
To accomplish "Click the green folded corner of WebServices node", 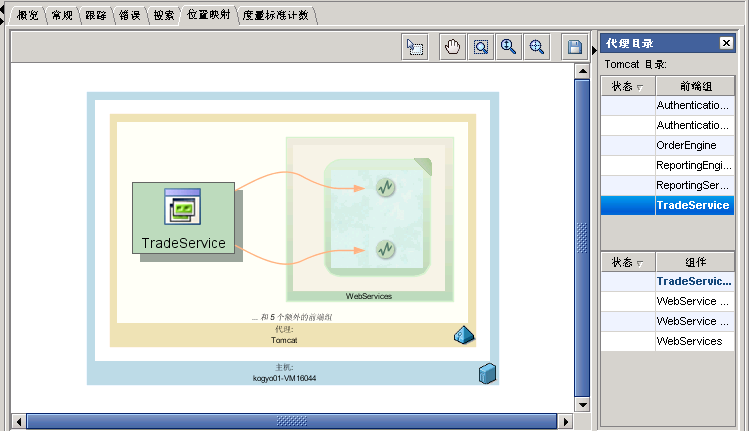I will 424,166.
